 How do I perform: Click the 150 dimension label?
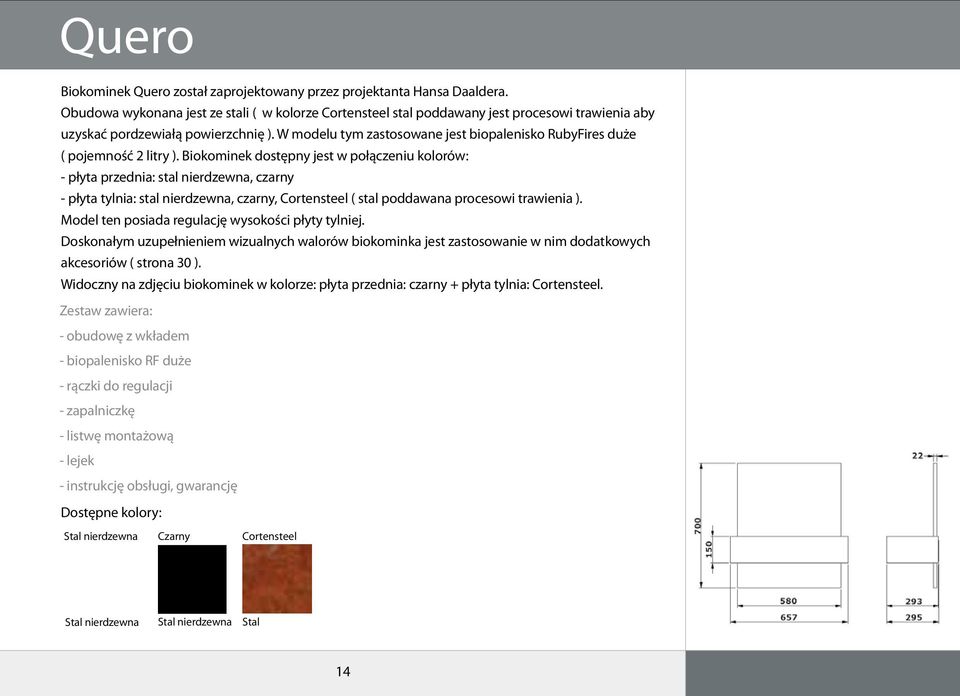point(709,549)
